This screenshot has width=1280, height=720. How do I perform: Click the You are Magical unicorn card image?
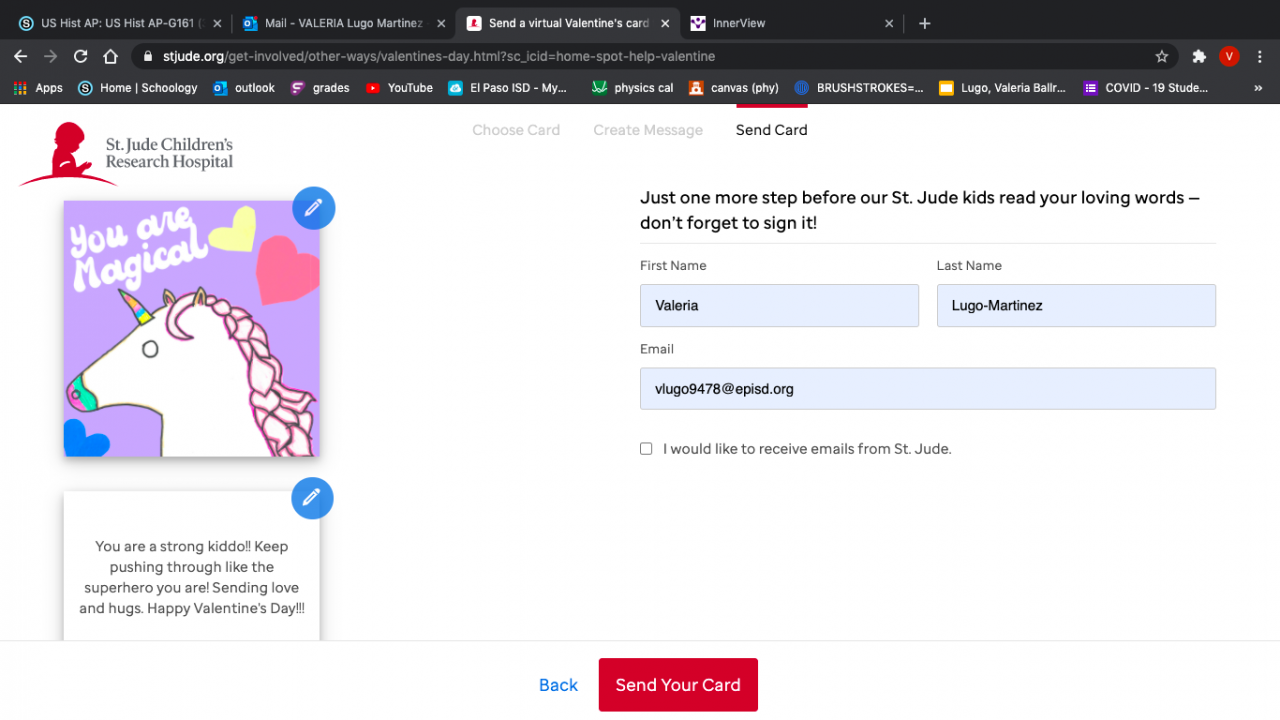click(x=192, y=329)
